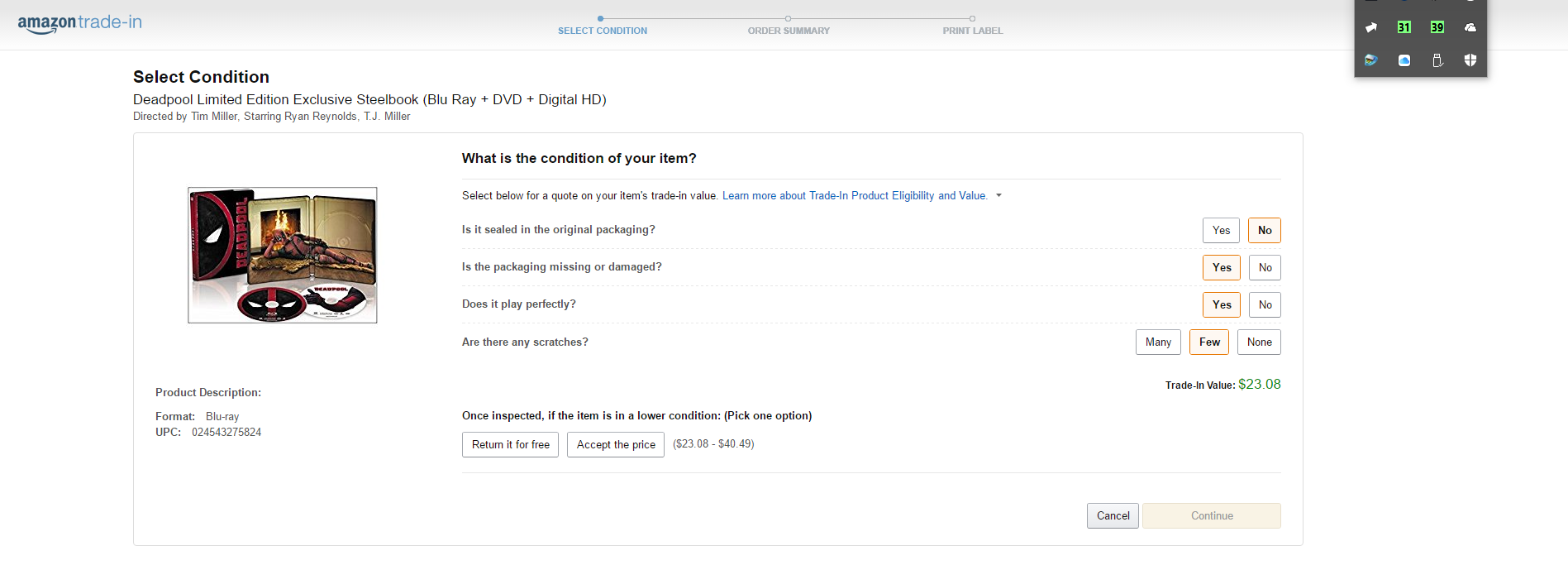
Task: Click the Deadpool Steelbook product image
Action: click(283, 255)
